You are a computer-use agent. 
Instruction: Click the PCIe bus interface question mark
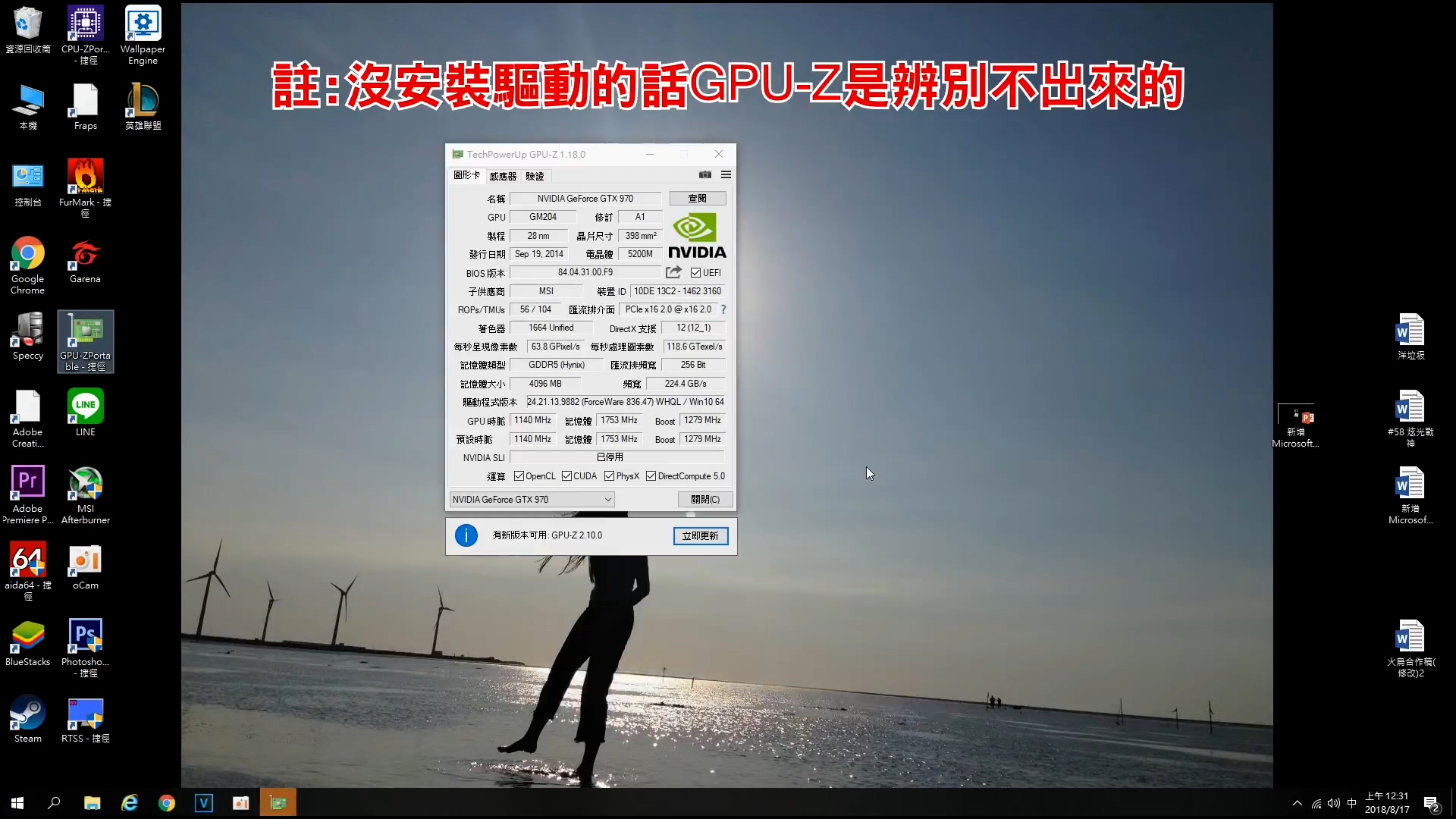click(723, 309)
